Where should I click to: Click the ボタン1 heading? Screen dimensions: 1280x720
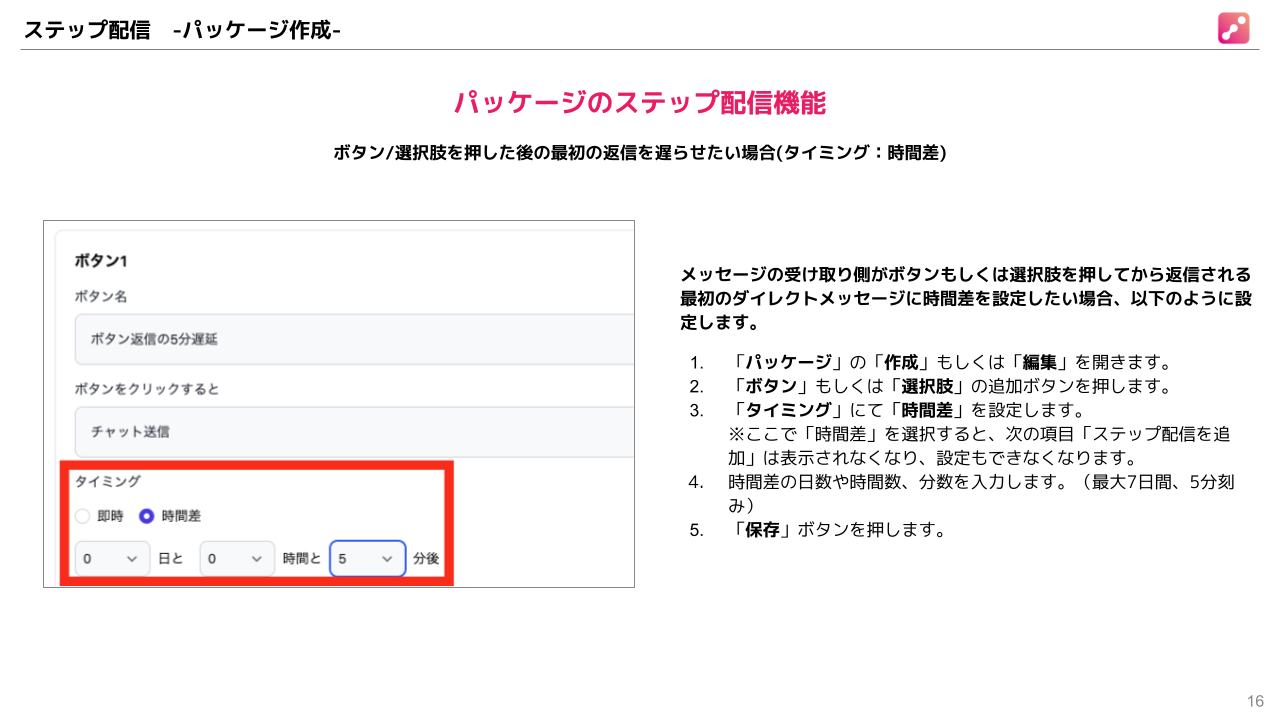point(101,261)
